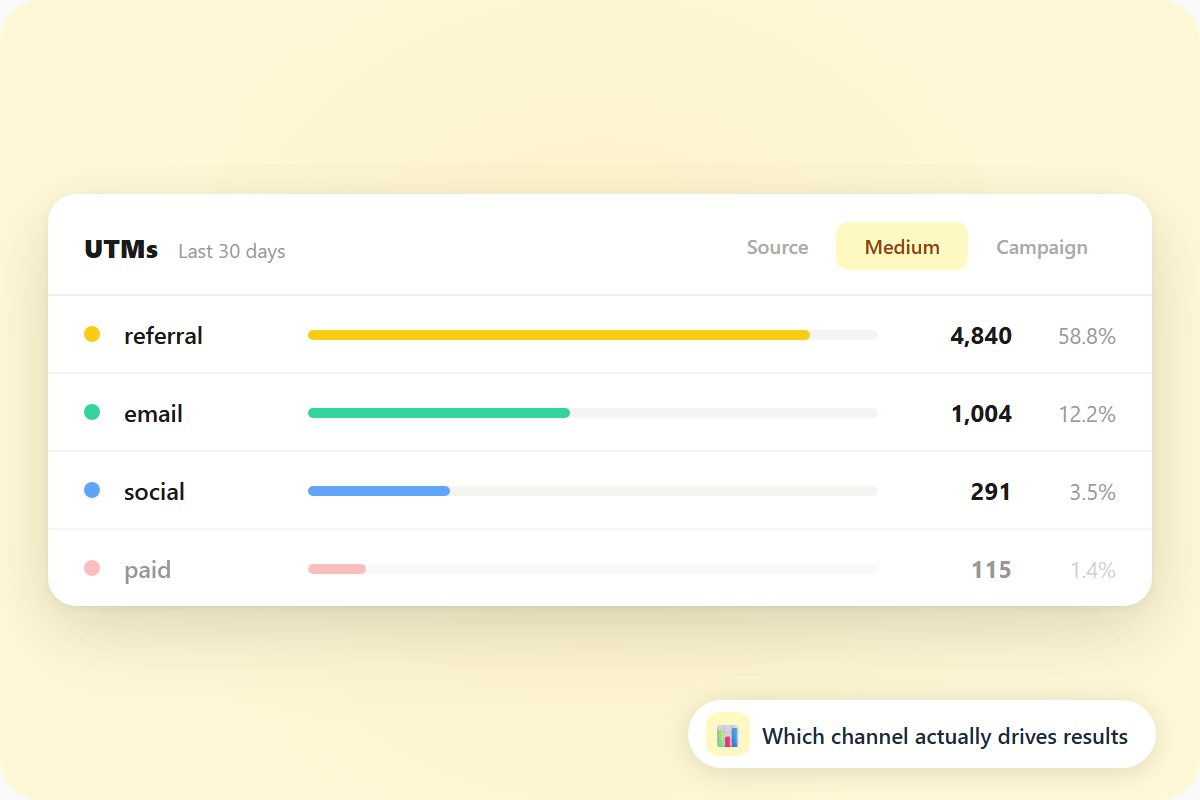Select the email row label
The image size is (1200, 800).
pos(153,414)
